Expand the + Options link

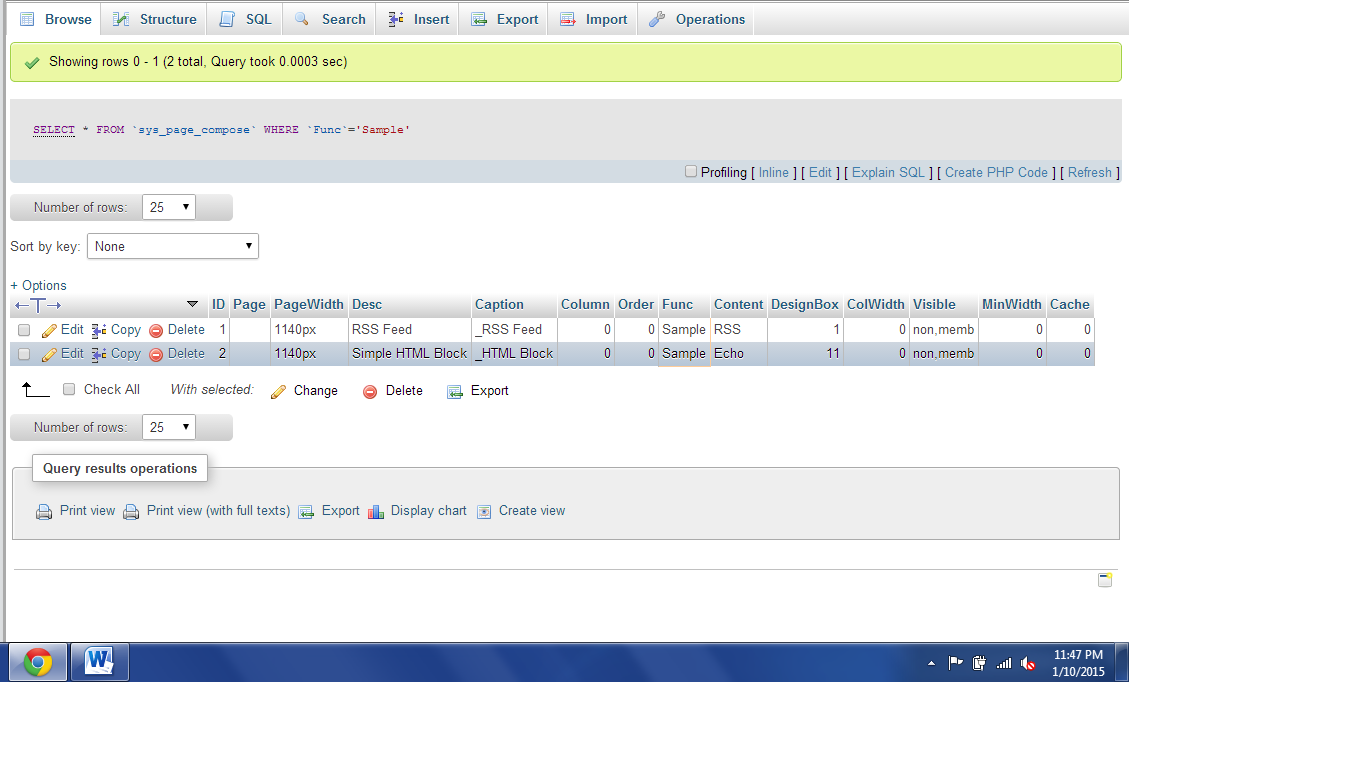38,285
